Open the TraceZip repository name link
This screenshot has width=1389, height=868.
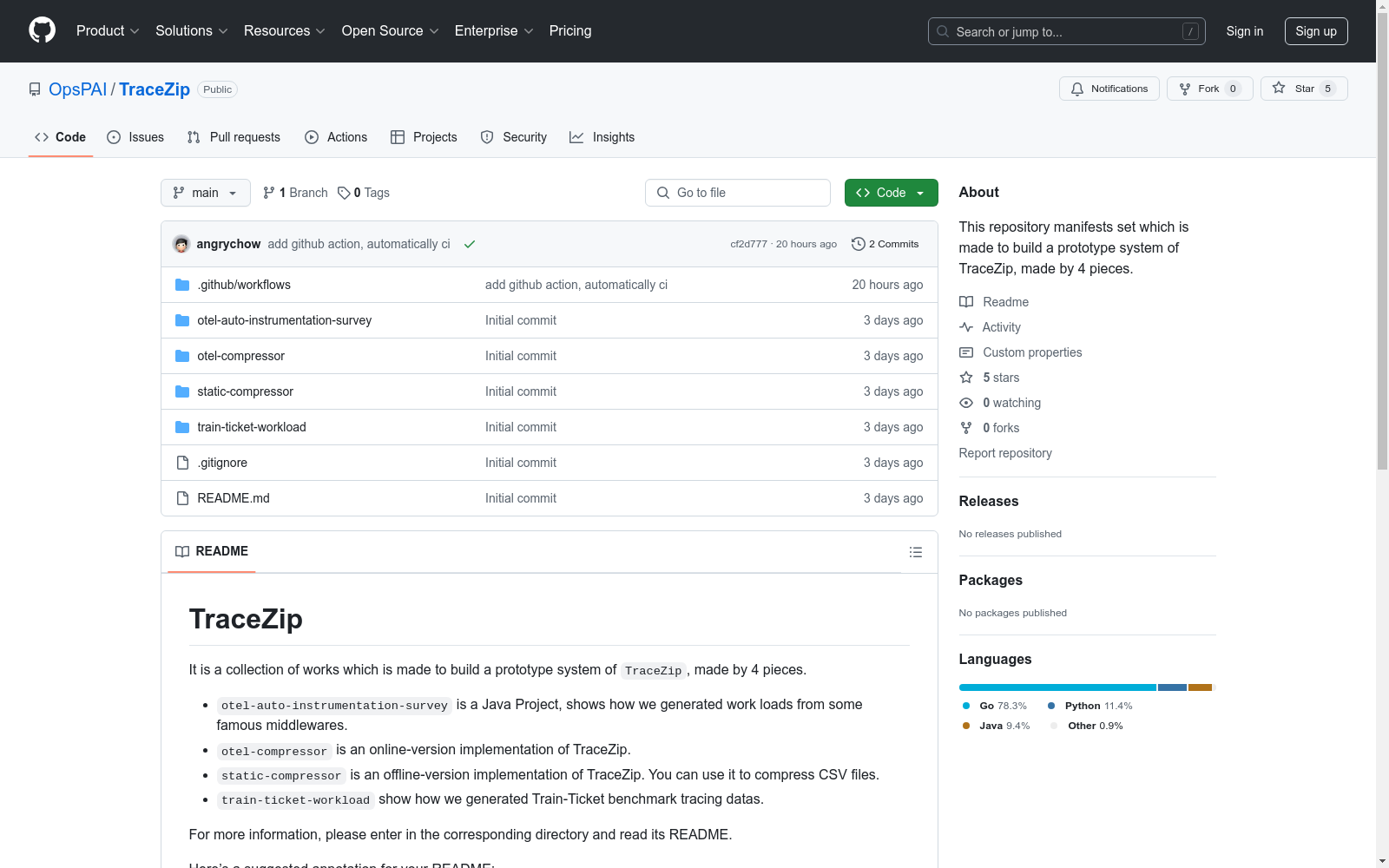point(155,89)
